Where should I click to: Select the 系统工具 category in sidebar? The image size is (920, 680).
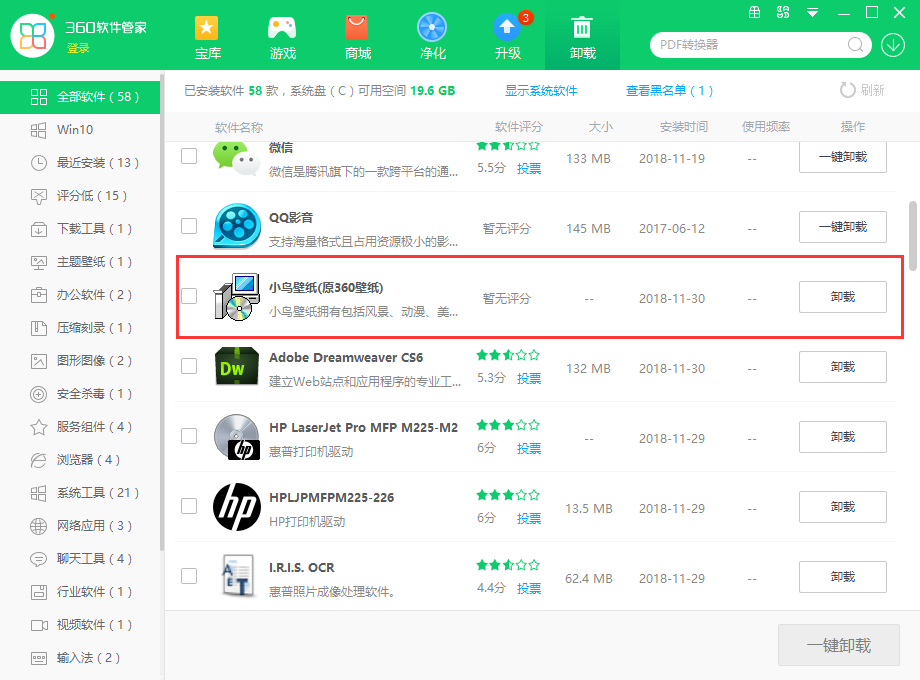[x=80, y=493]
